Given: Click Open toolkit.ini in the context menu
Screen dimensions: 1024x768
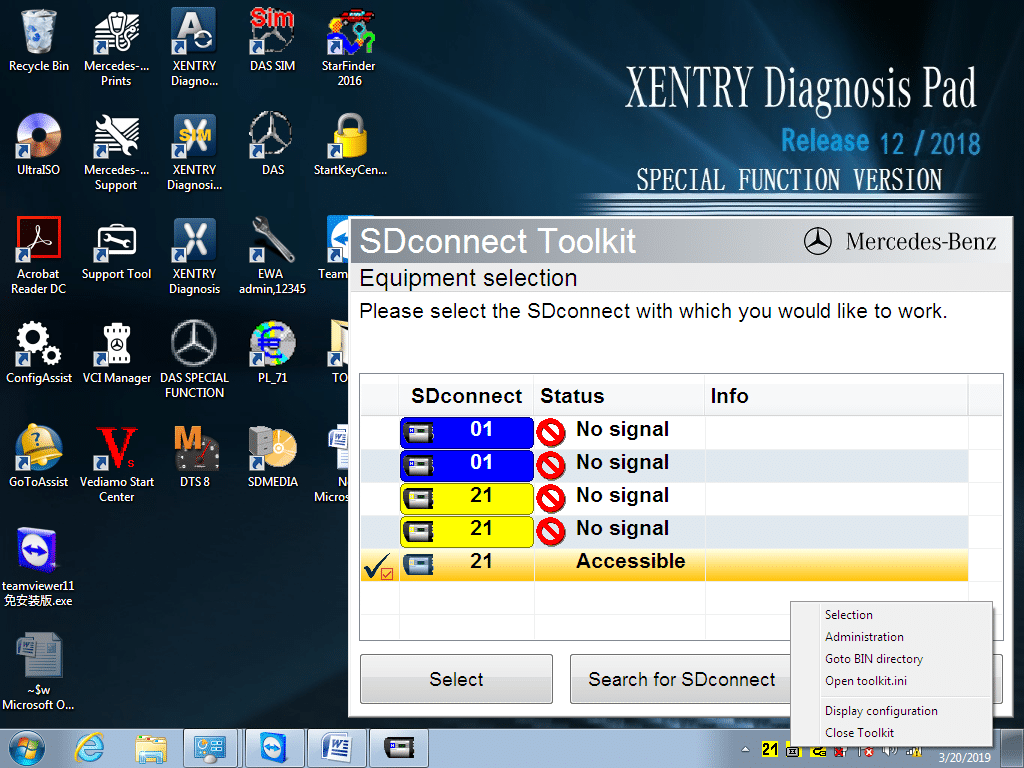Looking at the screenshot, I should (x=865, y=681).
